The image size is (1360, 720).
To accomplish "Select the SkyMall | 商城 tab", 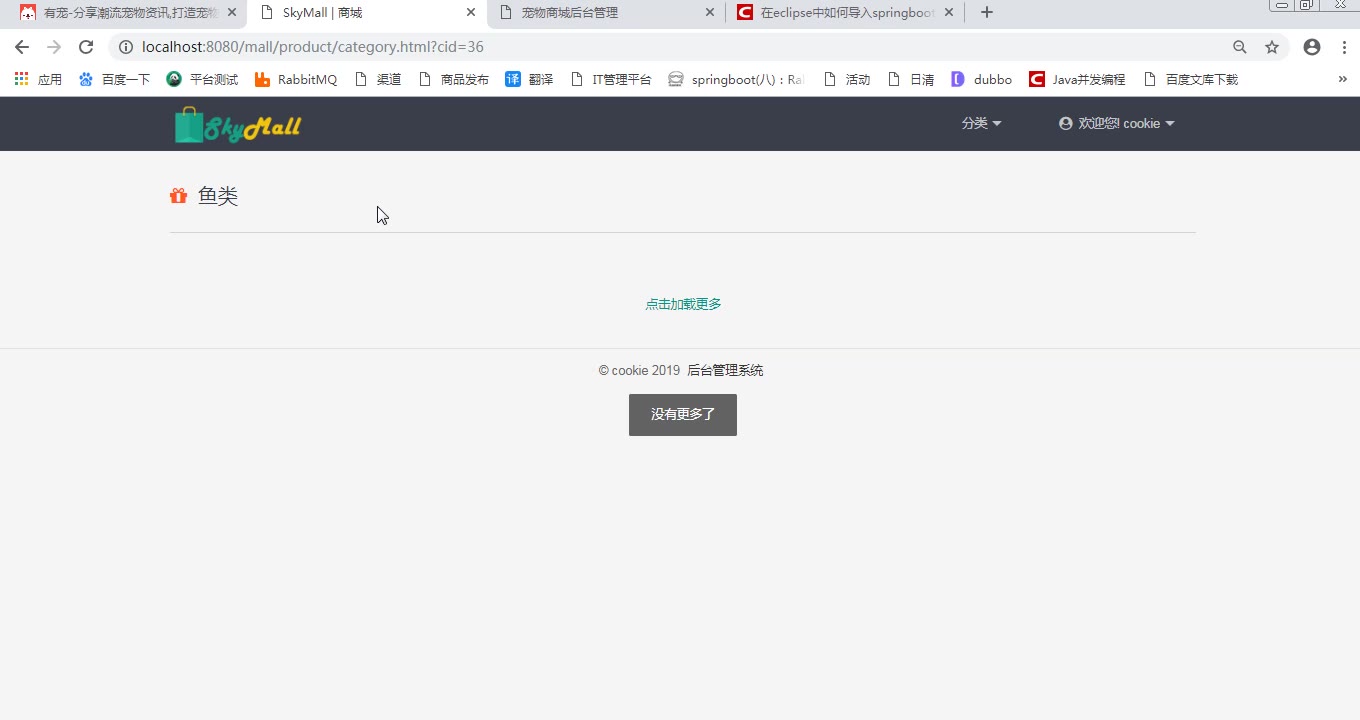I will 369,13.
